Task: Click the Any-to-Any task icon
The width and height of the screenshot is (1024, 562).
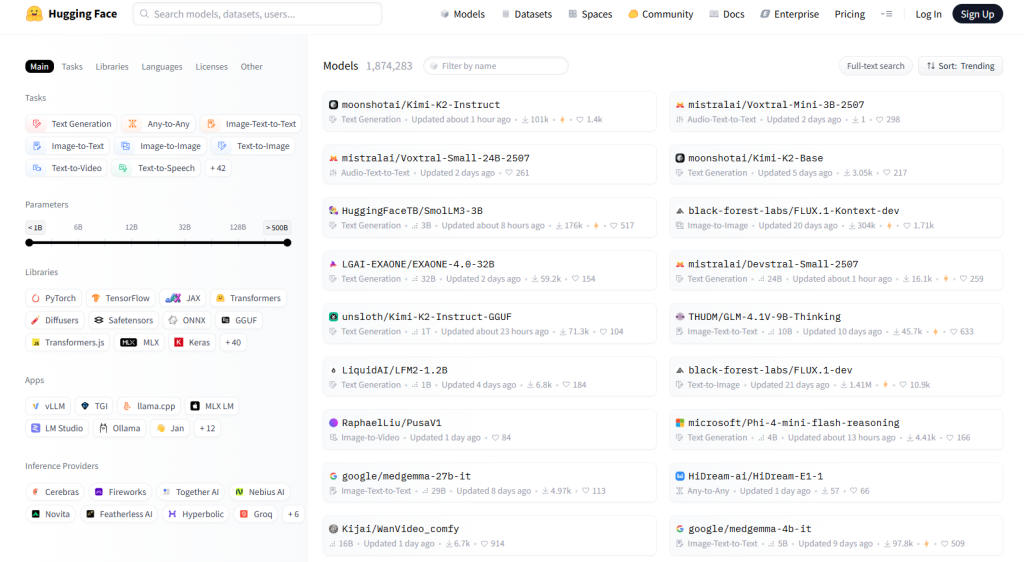Action: tap(133, 124)
